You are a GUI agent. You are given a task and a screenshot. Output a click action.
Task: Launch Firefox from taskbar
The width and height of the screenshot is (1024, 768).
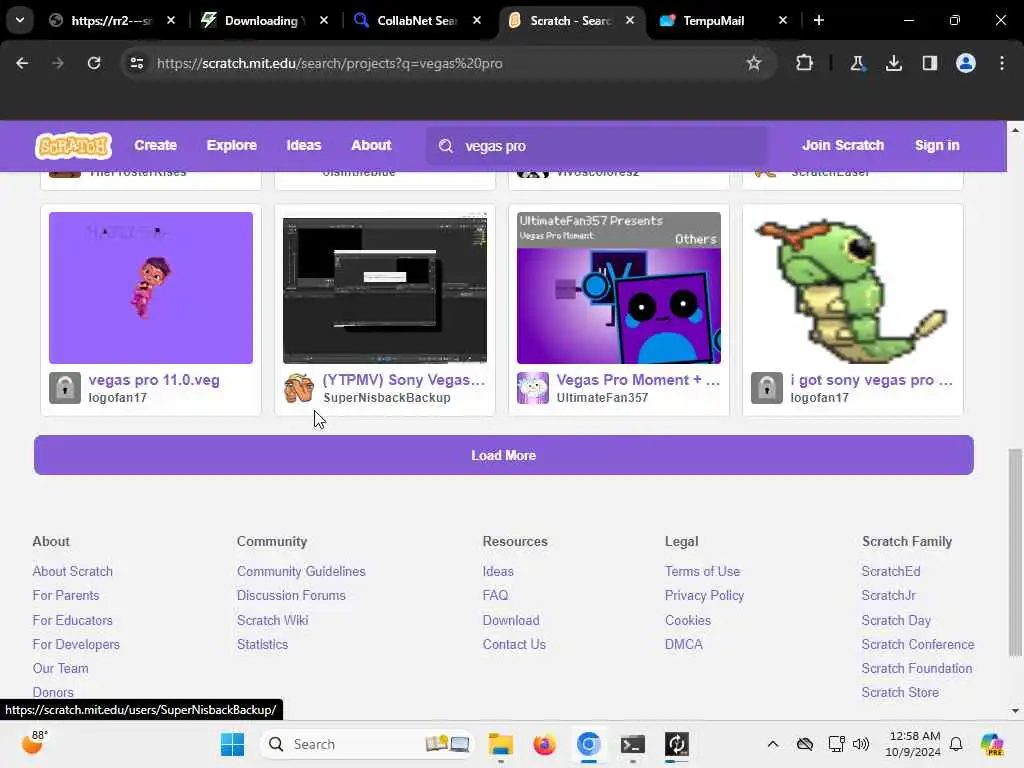[544, 744]
